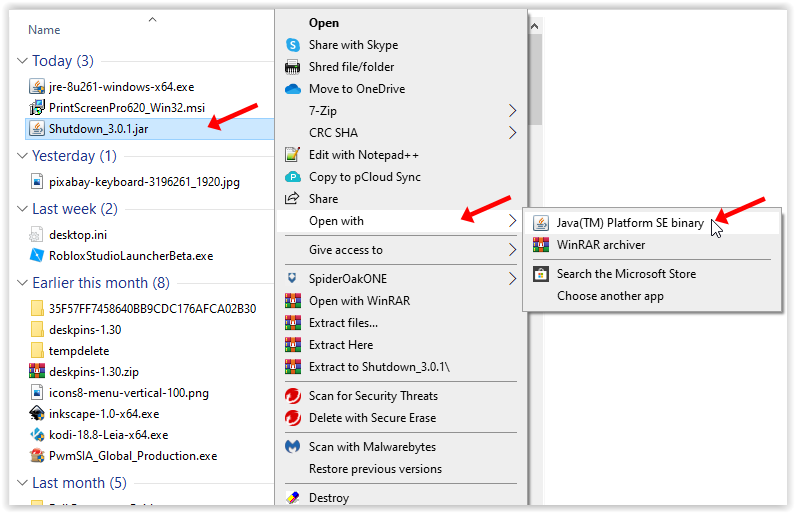Click the shredder icon for Shred file/folder
795x513 pixels.
click(293, 67)
